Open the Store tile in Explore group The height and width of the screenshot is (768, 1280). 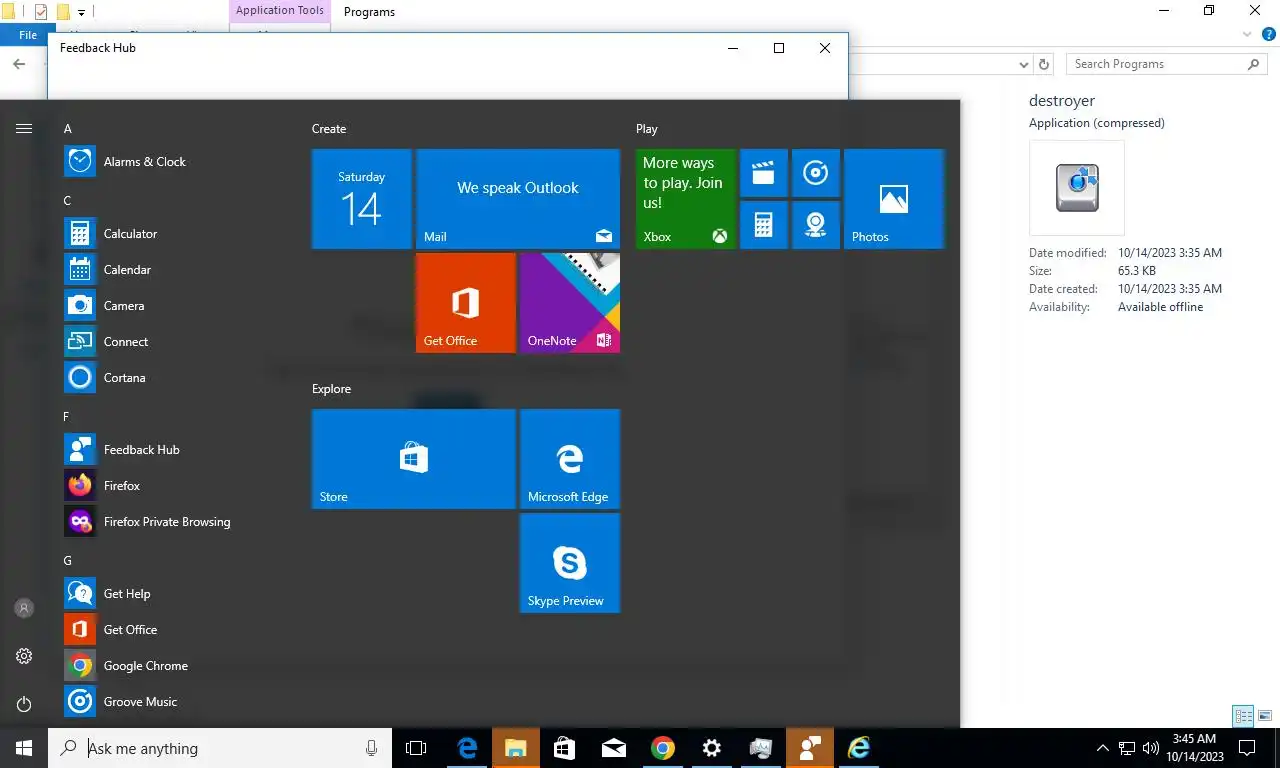click(414, 459)
